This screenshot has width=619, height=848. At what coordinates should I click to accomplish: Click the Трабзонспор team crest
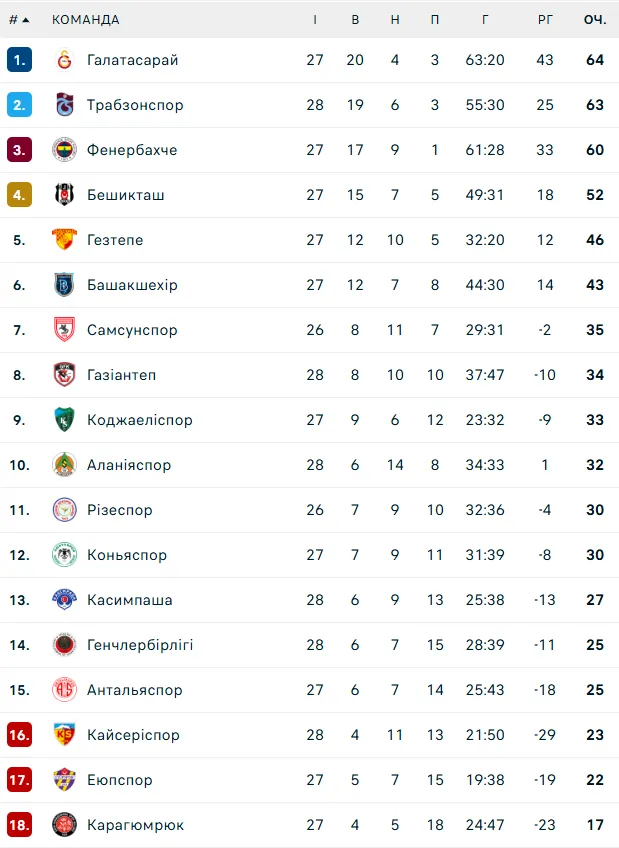coord(64,105)
